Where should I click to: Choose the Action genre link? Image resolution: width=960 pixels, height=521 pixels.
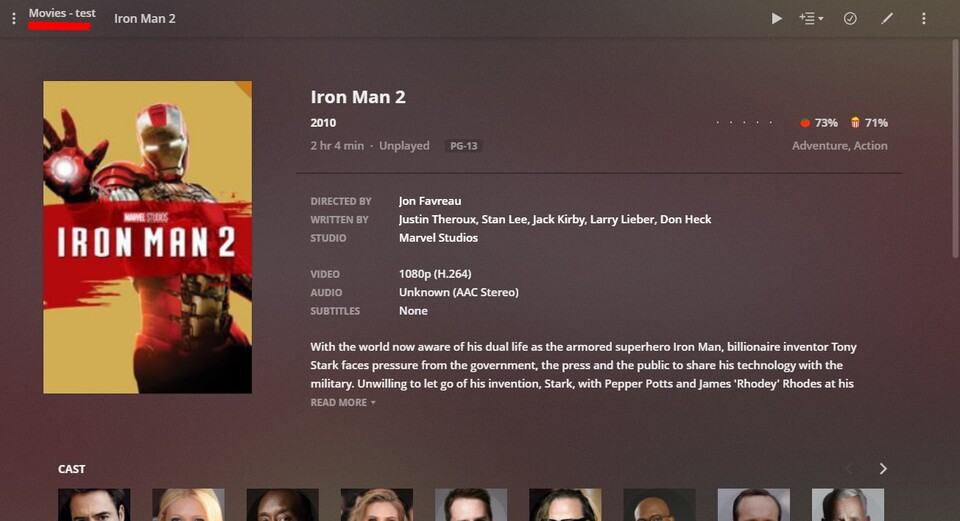tap(871, 146)
